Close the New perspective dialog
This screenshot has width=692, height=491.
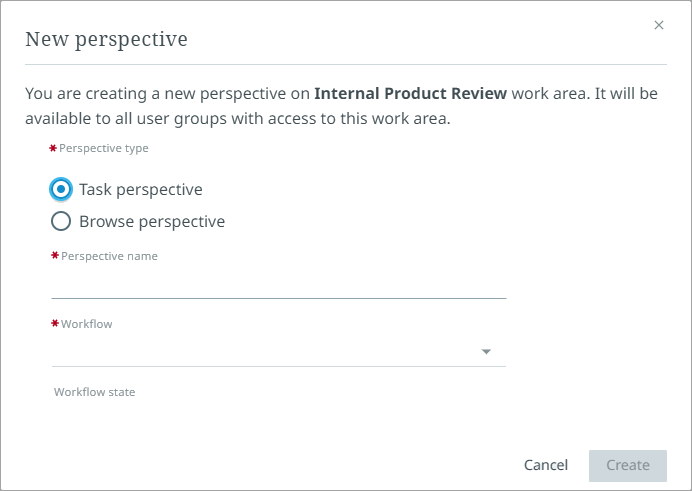[658, 25]
